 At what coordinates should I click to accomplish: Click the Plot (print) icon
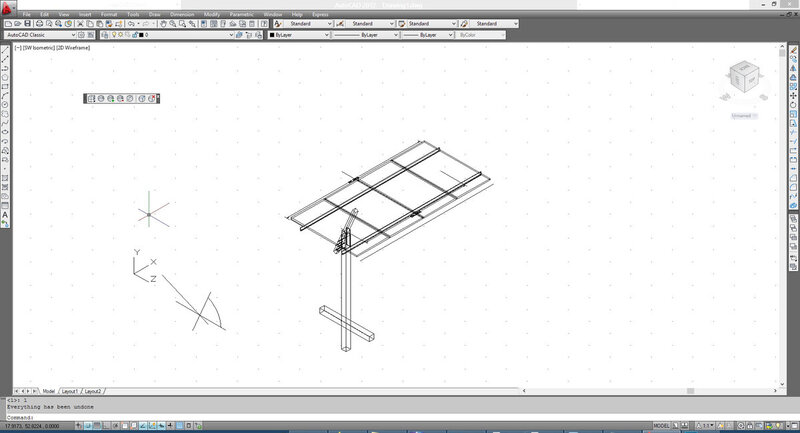click(x=39, y=24)
